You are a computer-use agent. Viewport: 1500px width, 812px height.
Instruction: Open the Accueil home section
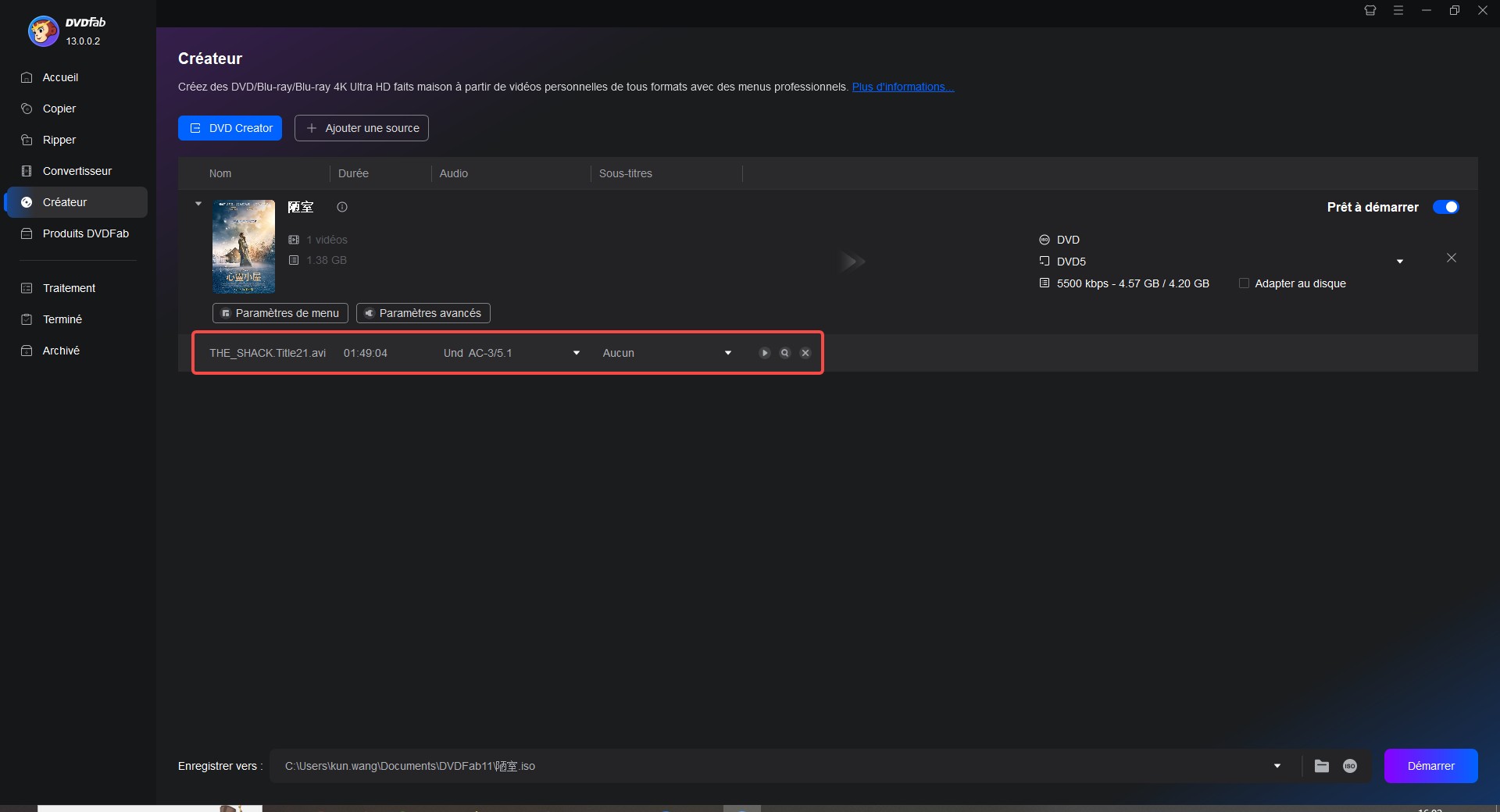[60, 77]
